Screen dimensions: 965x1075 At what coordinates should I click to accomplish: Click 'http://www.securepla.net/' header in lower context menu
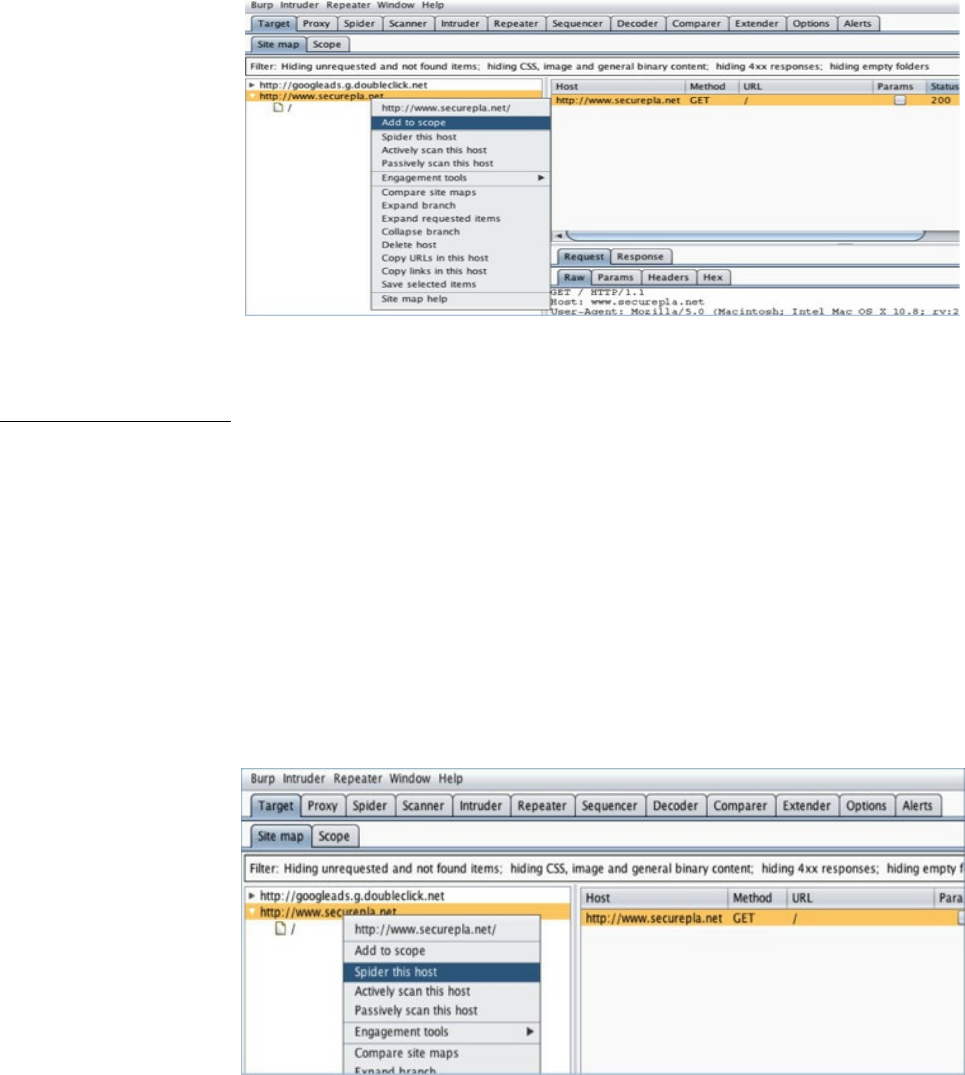[425, 930]
